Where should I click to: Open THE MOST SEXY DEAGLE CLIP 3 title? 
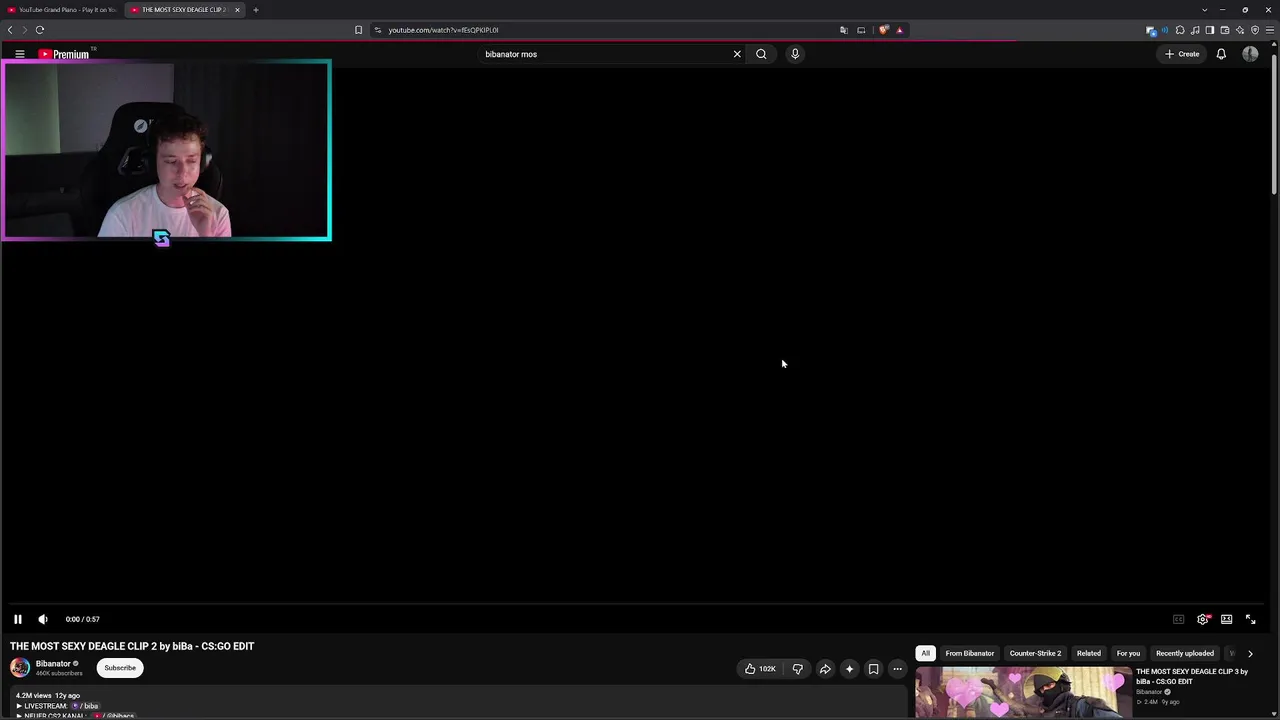(1192, 676)
